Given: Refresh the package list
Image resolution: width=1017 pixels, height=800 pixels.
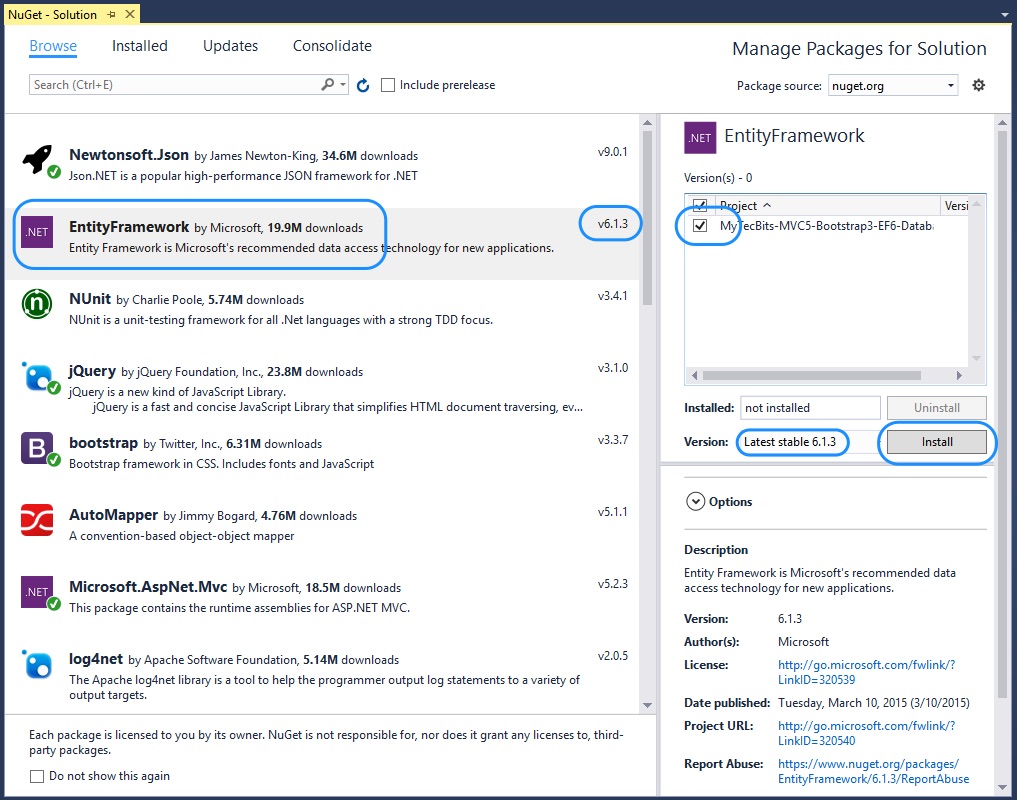Looking at the screenshot, I should 363,85.
